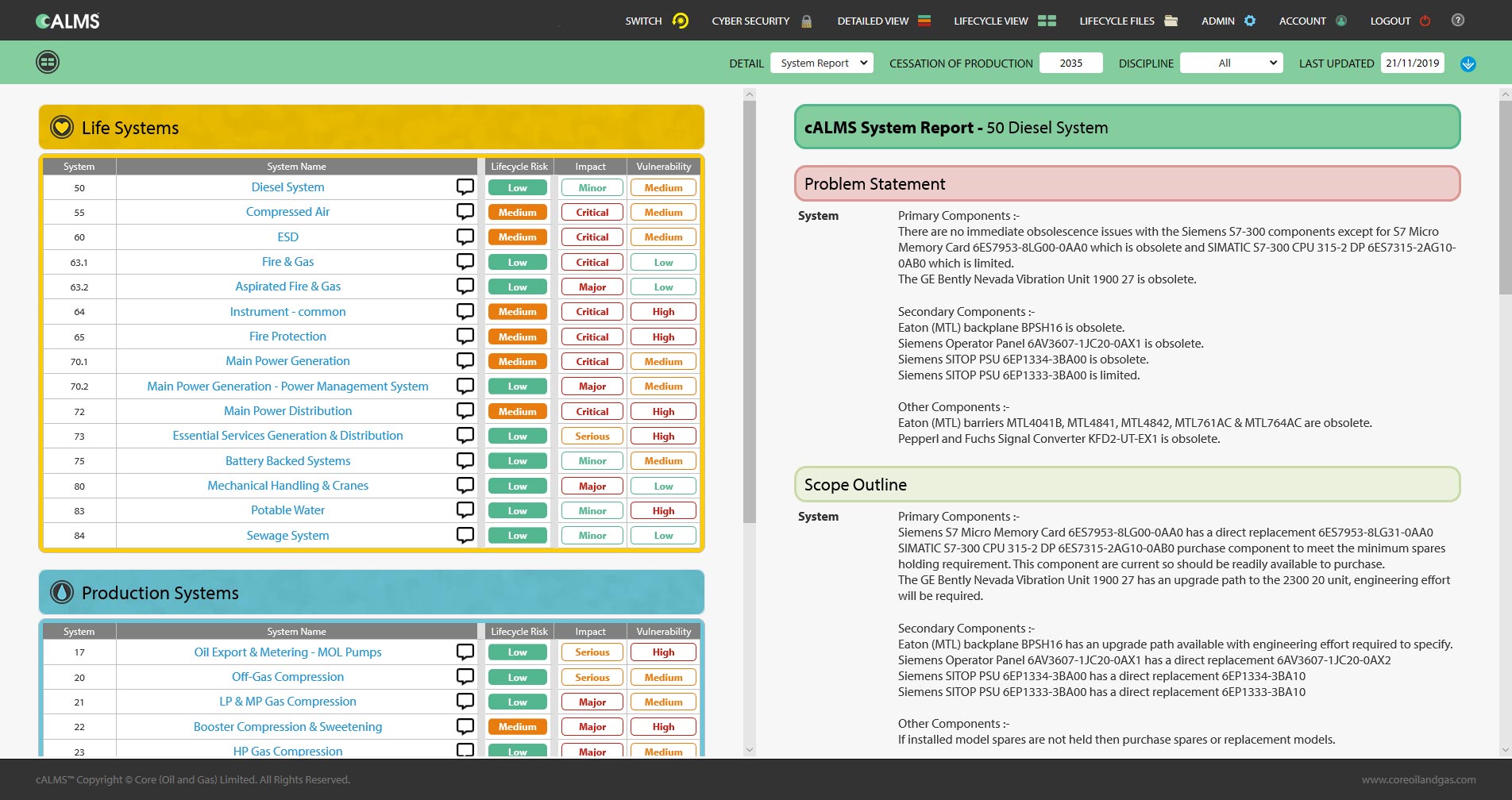Toggle the Switch option in top bar
The width and height of the screenshot is (1512, 800).
coord(656,21)
